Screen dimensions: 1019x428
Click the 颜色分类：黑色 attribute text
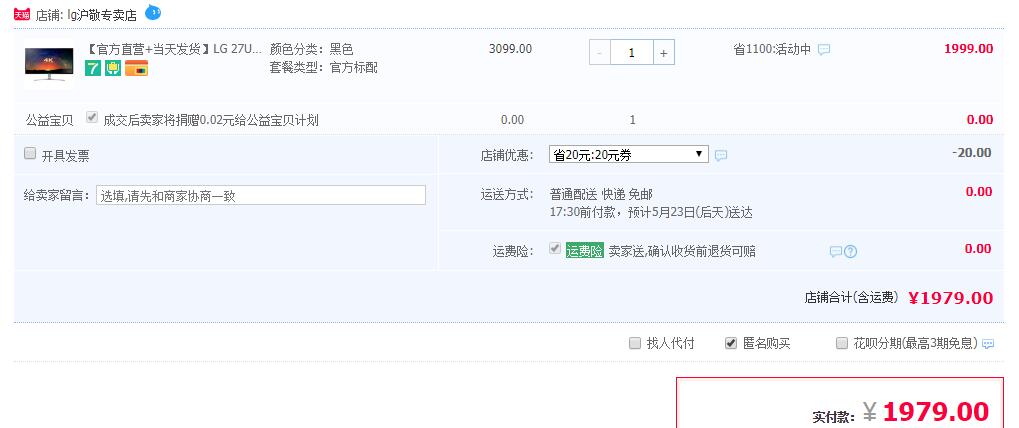[x=311, y=49]
